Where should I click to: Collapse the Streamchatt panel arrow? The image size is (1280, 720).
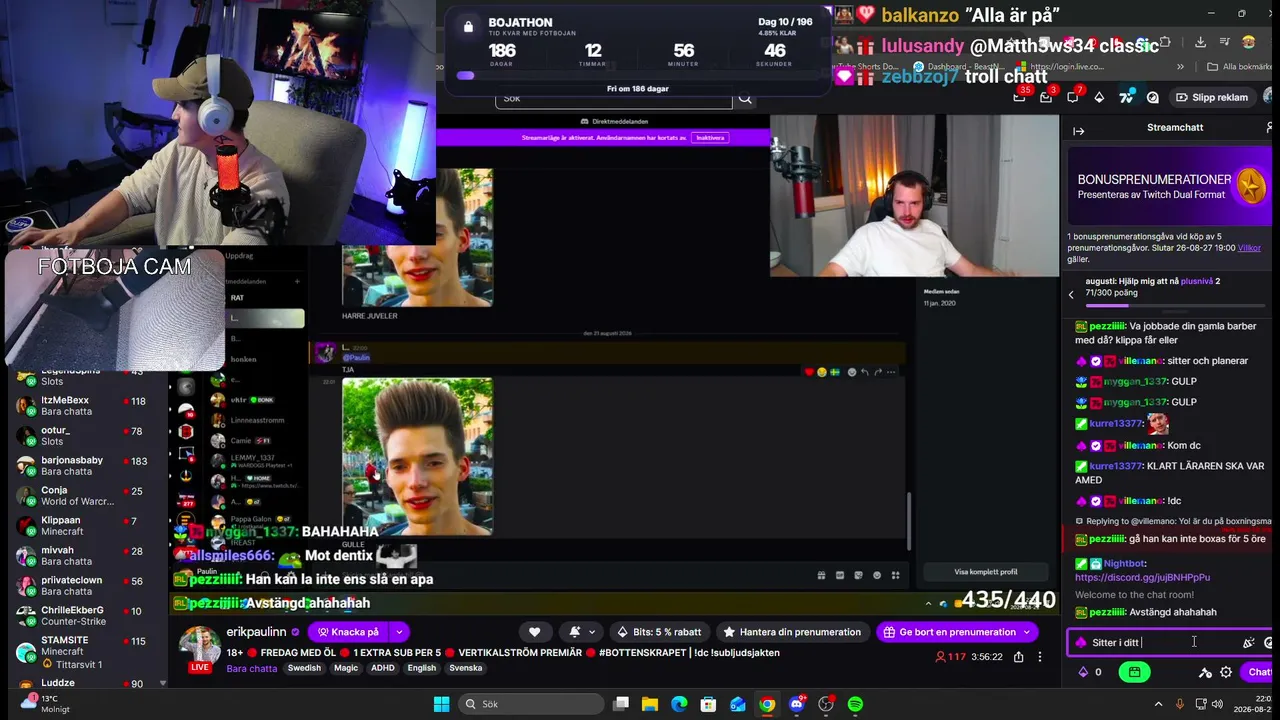(1079, 131)
